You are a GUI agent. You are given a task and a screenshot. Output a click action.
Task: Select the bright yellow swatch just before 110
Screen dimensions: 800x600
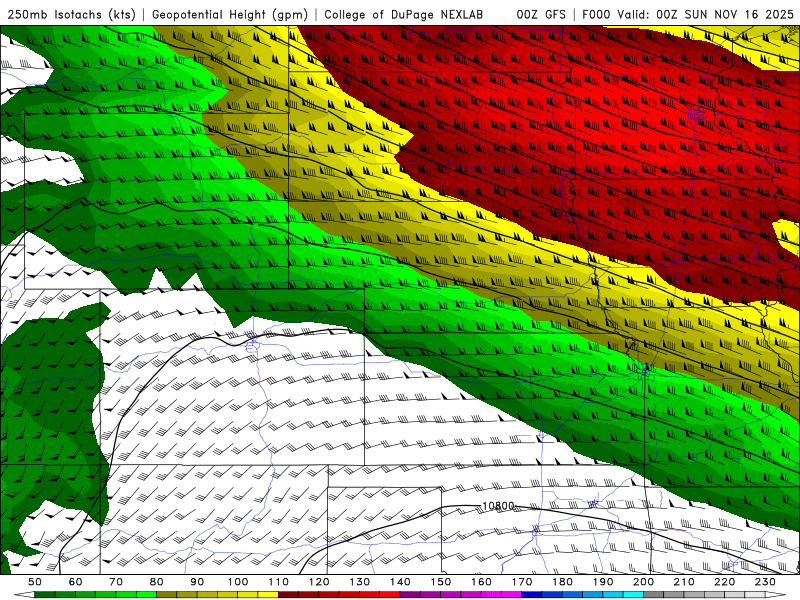[x=268, y=595]
